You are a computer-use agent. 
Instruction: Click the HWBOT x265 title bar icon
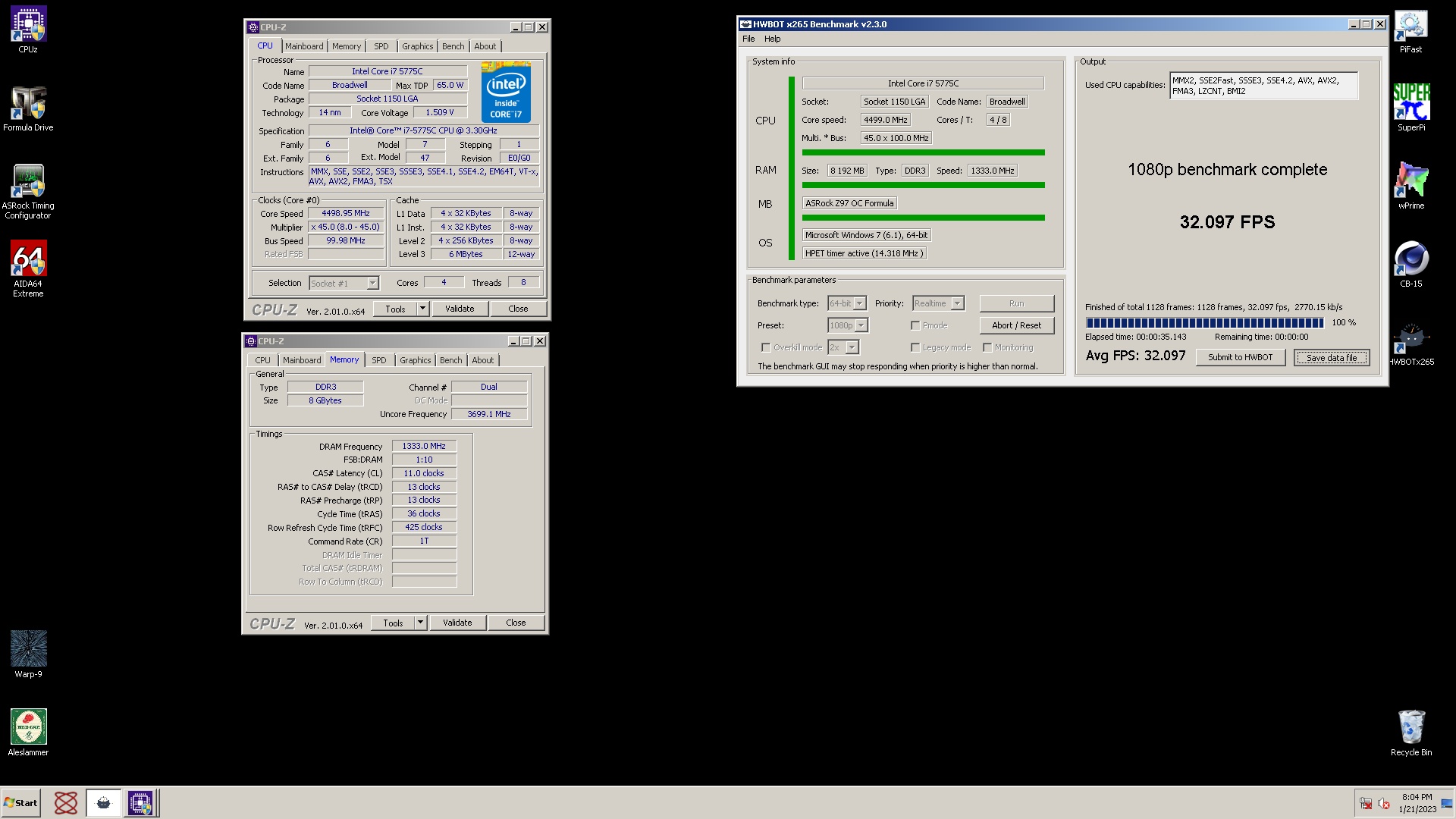pos(745,24)
